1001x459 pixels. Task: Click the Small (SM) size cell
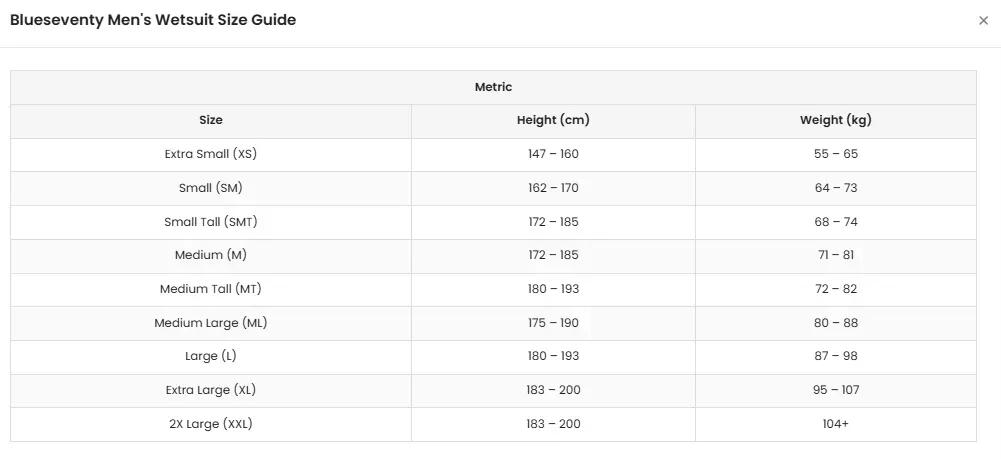pyautogui.click(x=211, y=188)
